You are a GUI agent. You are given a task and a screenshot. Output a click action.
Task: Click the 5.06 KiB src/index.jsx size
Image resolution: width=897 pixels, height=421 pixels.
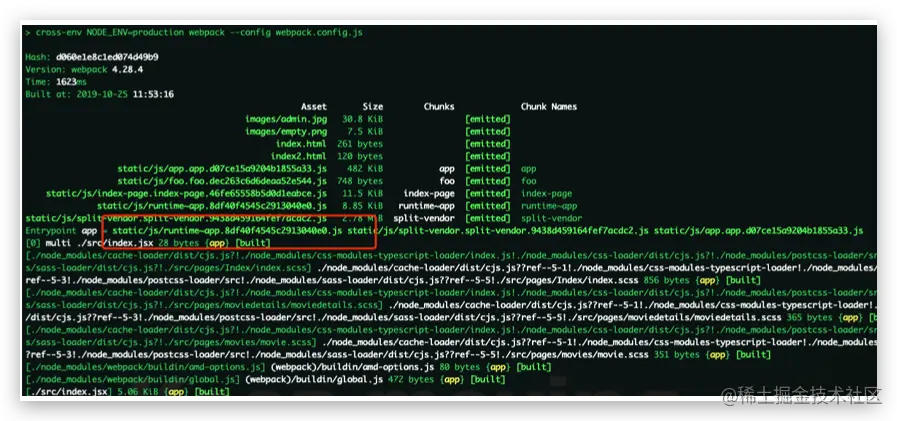coord(140,392)
